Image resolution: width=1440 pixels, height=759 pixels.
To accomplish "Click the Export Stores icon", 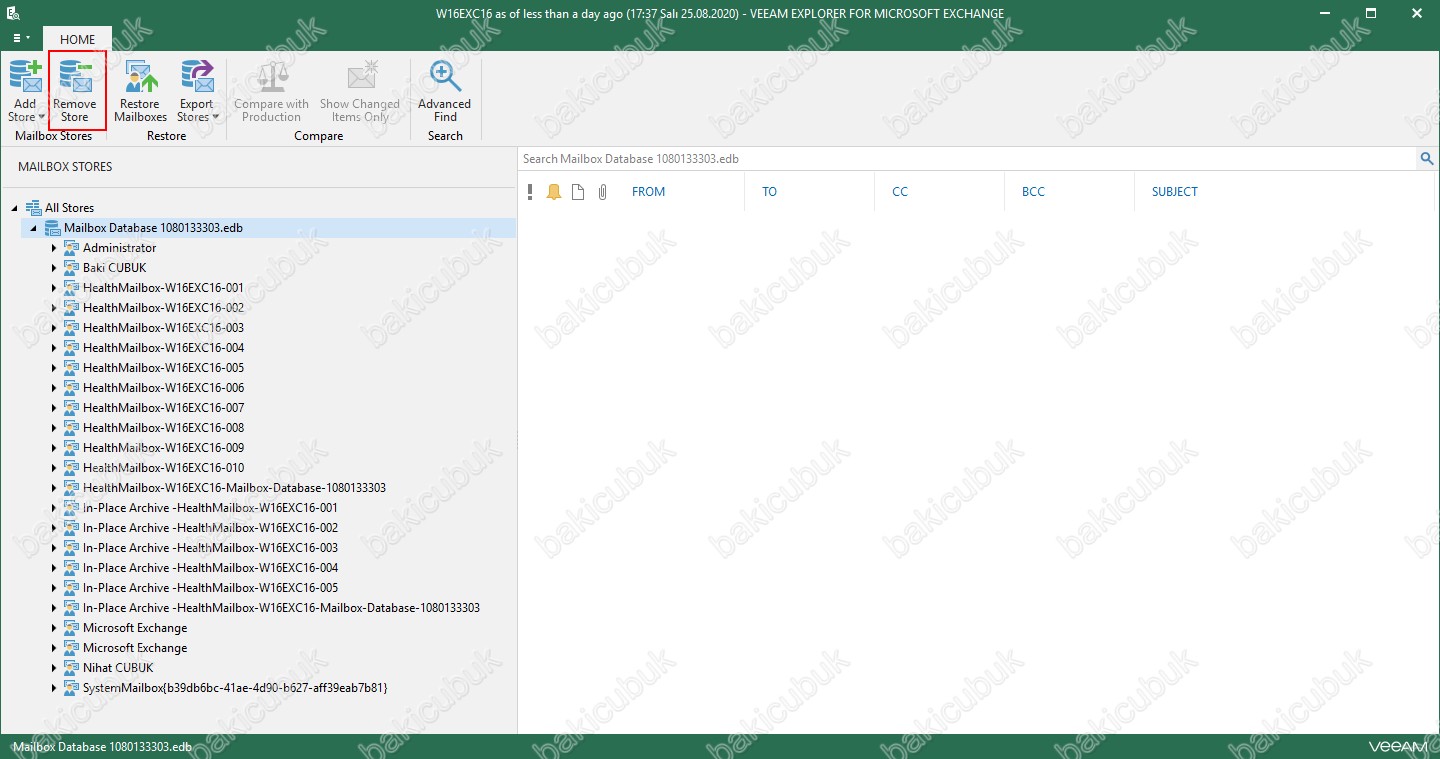I will click(197, 77).
